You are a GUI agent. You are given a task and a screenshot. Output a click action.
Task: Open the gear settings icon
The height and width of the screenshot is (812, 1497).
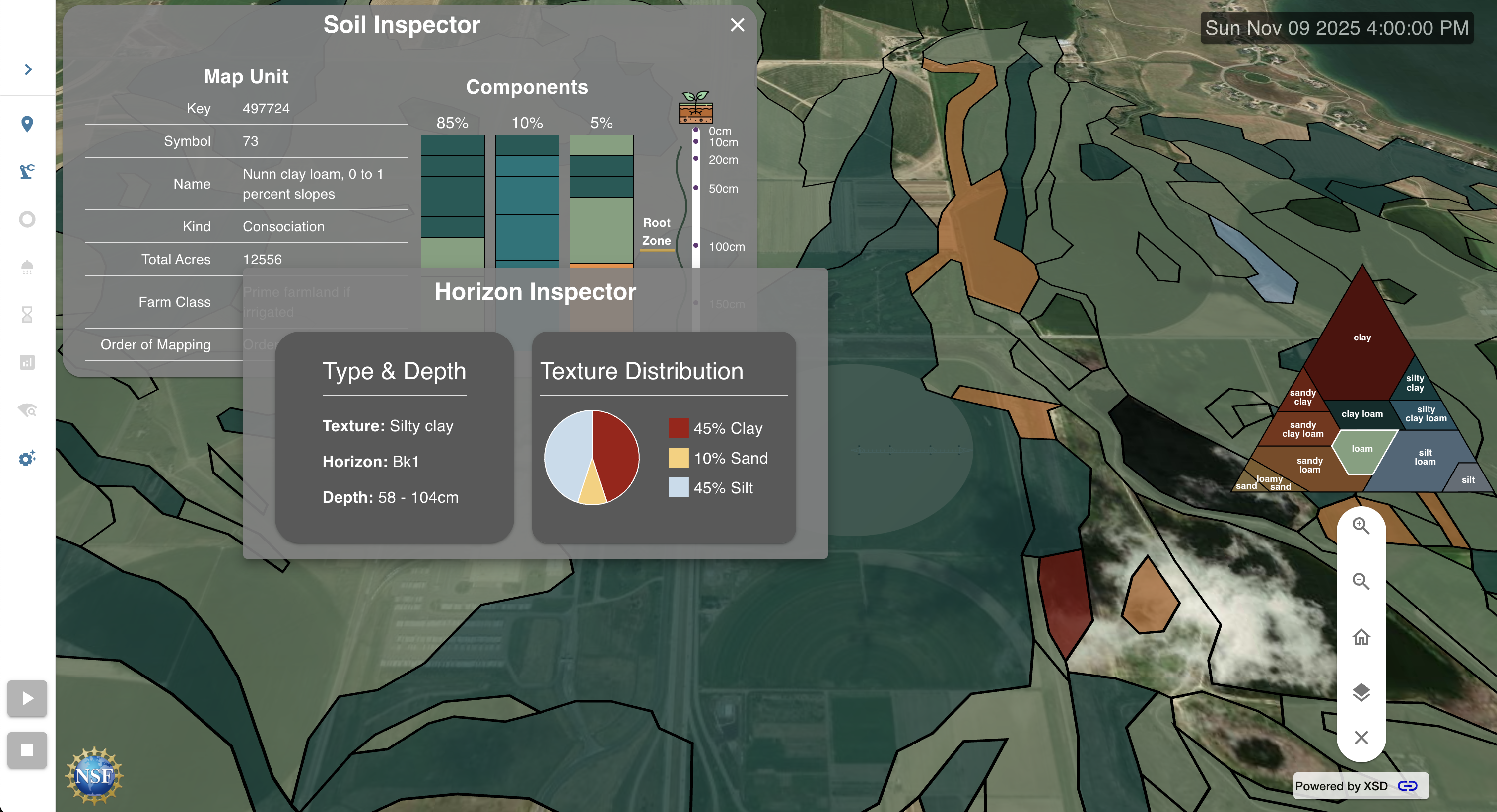(27, 458)
